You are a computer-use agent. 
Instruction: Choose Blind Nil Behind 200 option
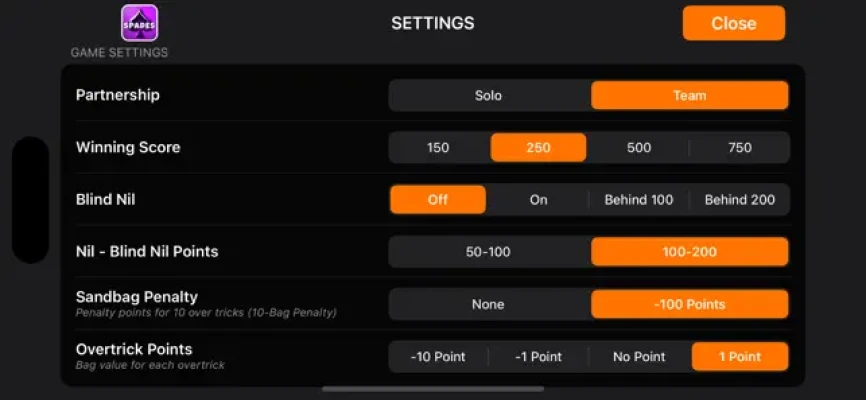click(x=740, y=200)
